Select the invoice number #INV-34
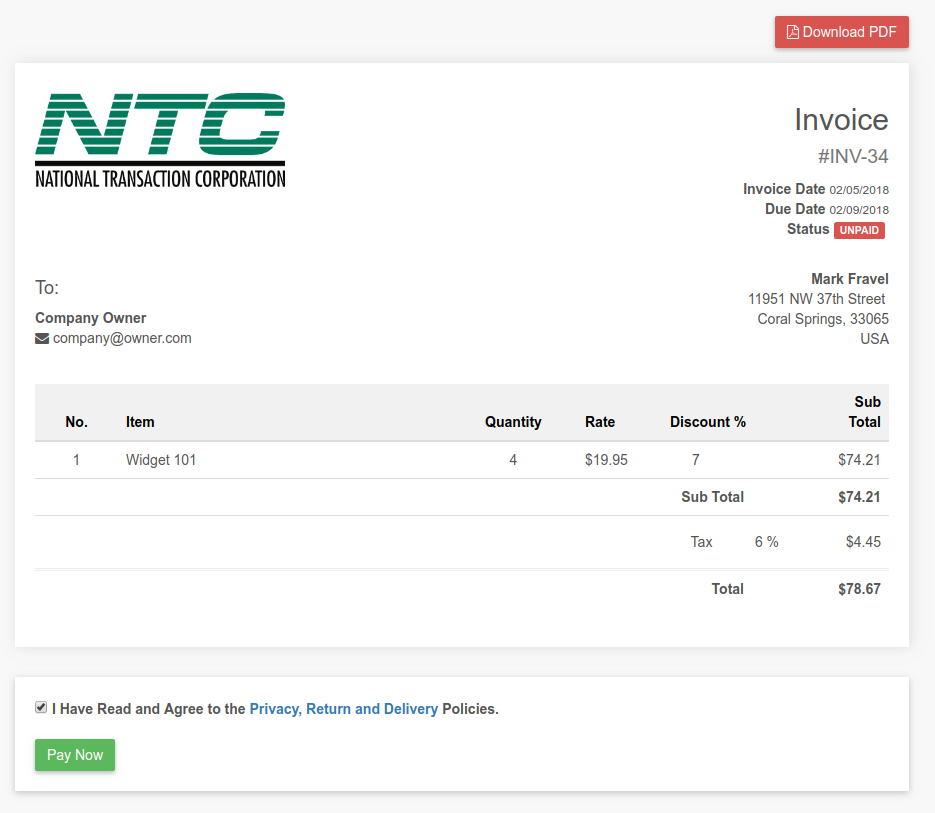This screenshot has width=935, height=813. coord(852,156)
